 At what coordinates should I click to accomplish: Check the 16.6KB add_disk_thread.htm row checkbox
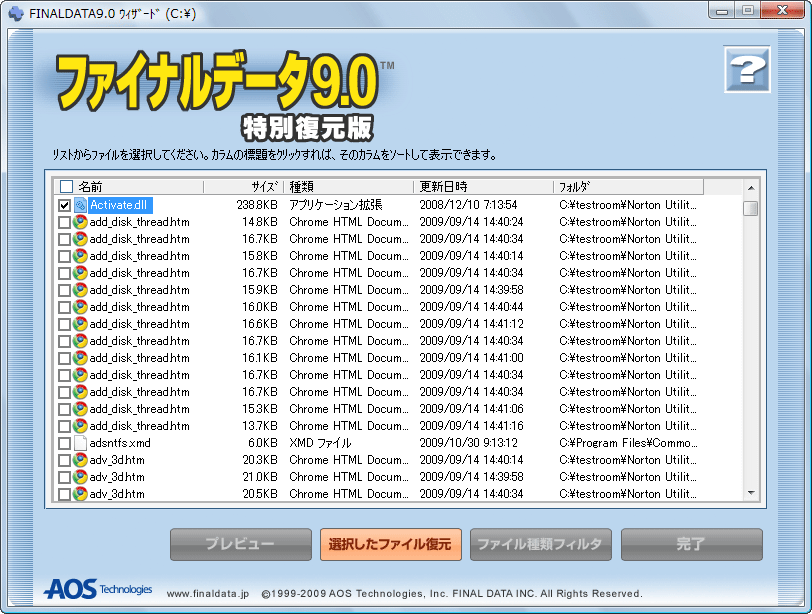[x=64, y=325]
